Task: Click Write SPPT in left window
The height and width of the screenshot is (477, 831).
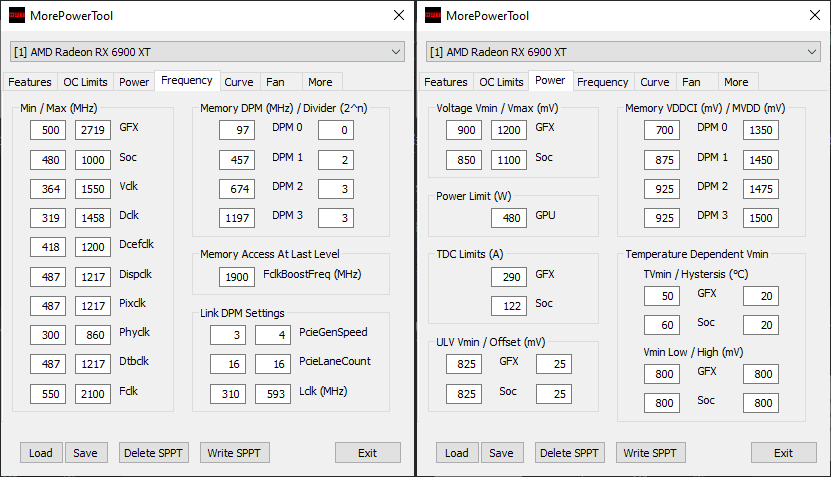Action: (234, 453)
